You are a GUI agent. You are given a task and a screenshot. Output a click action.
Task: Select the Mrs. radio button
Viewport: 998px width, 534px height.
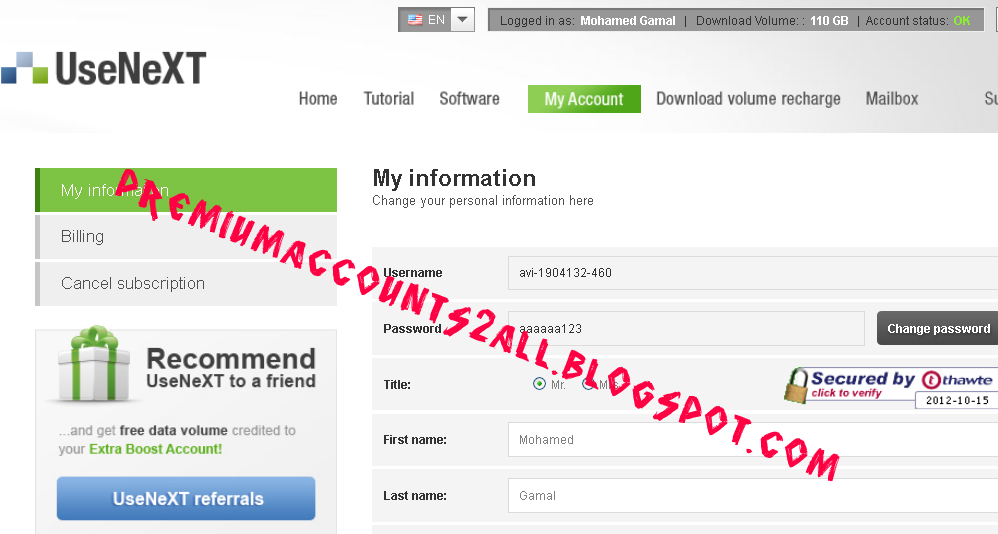pos(589,384)
